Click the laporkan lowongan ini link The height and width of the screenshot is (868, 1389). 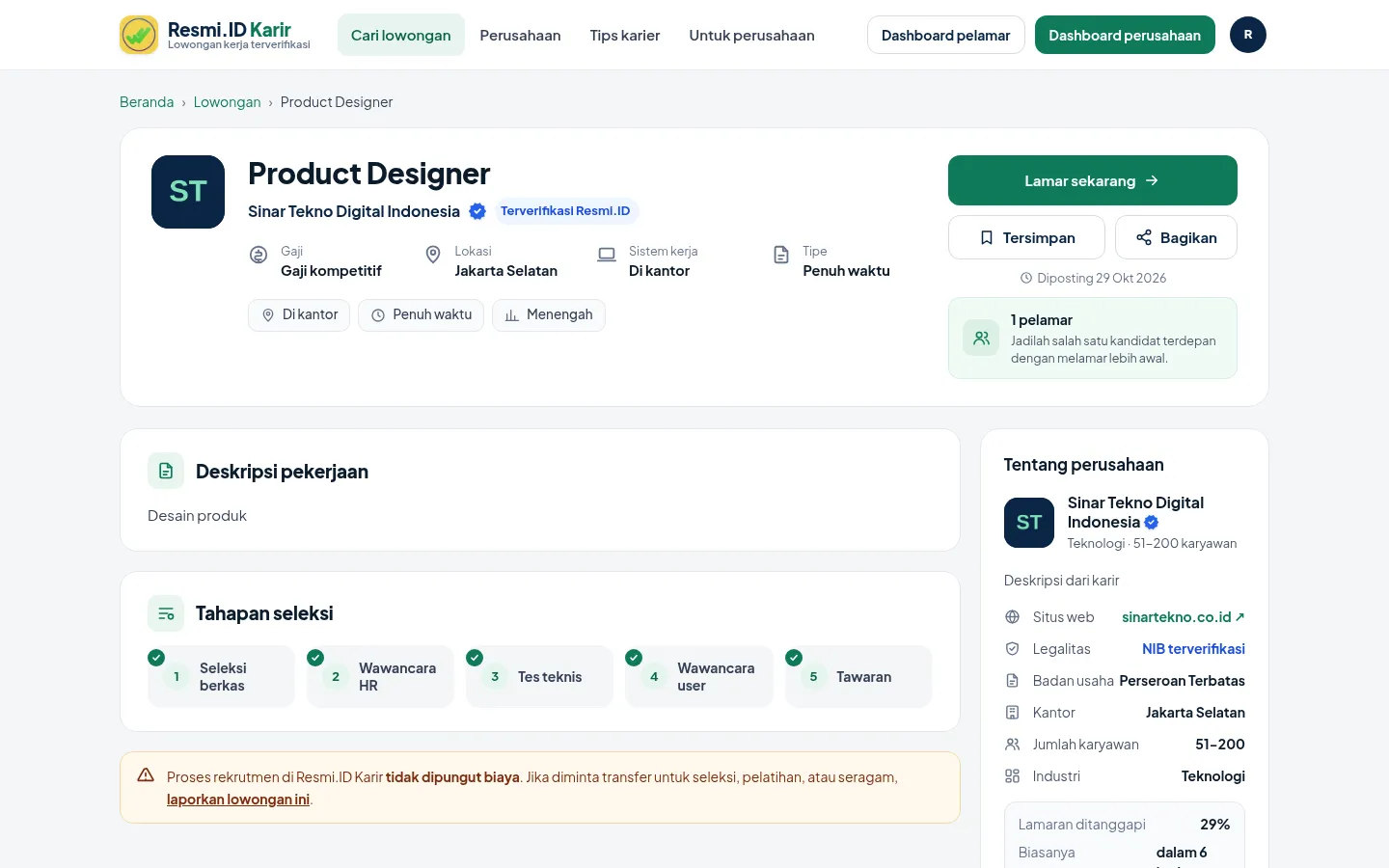coord(238,800)
